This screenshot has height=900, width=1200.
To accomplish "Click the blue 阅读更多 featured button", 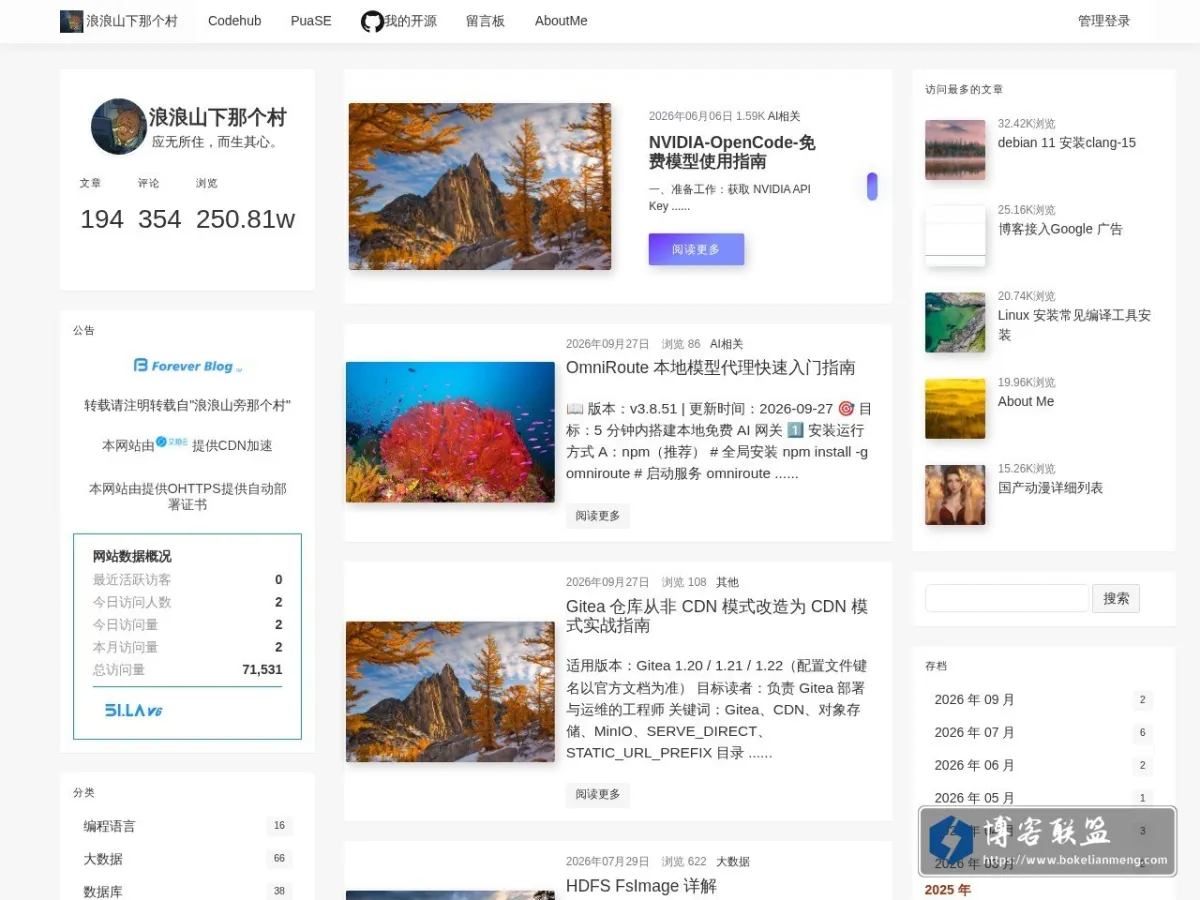I will (x=696, y=249).
